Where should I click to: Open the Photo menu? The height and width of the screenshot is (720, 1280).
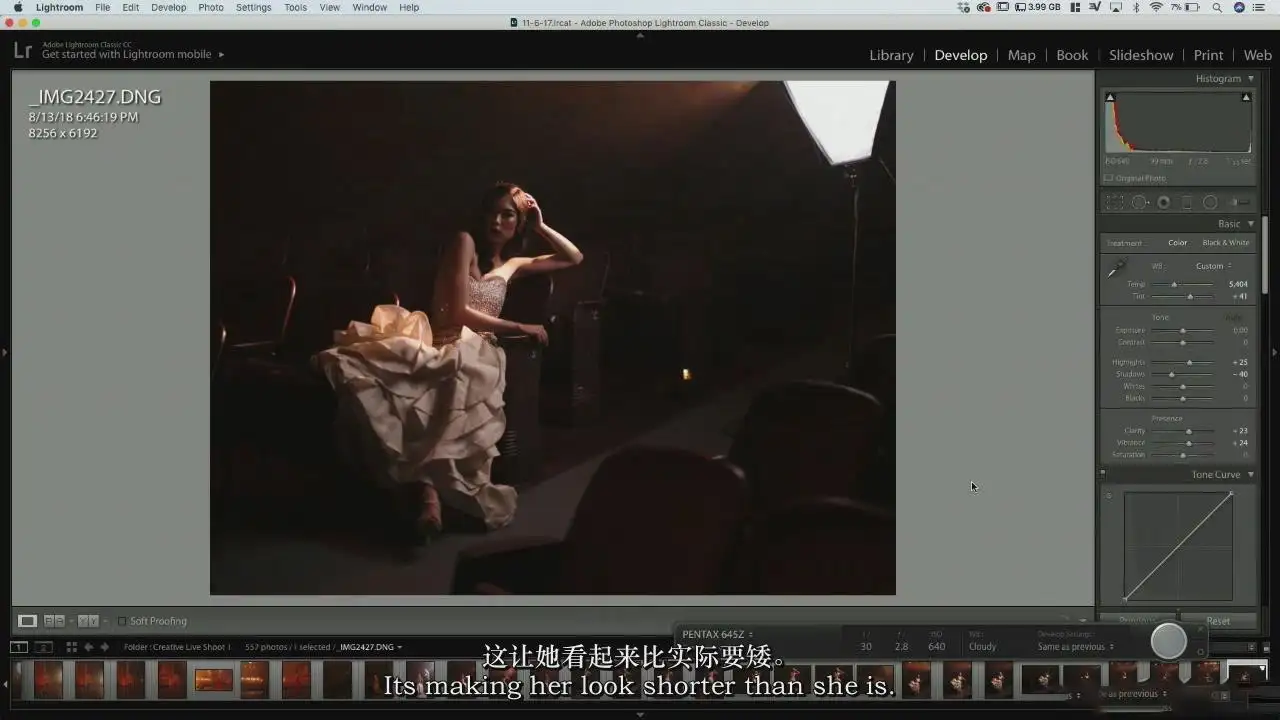tap(211, 7)
